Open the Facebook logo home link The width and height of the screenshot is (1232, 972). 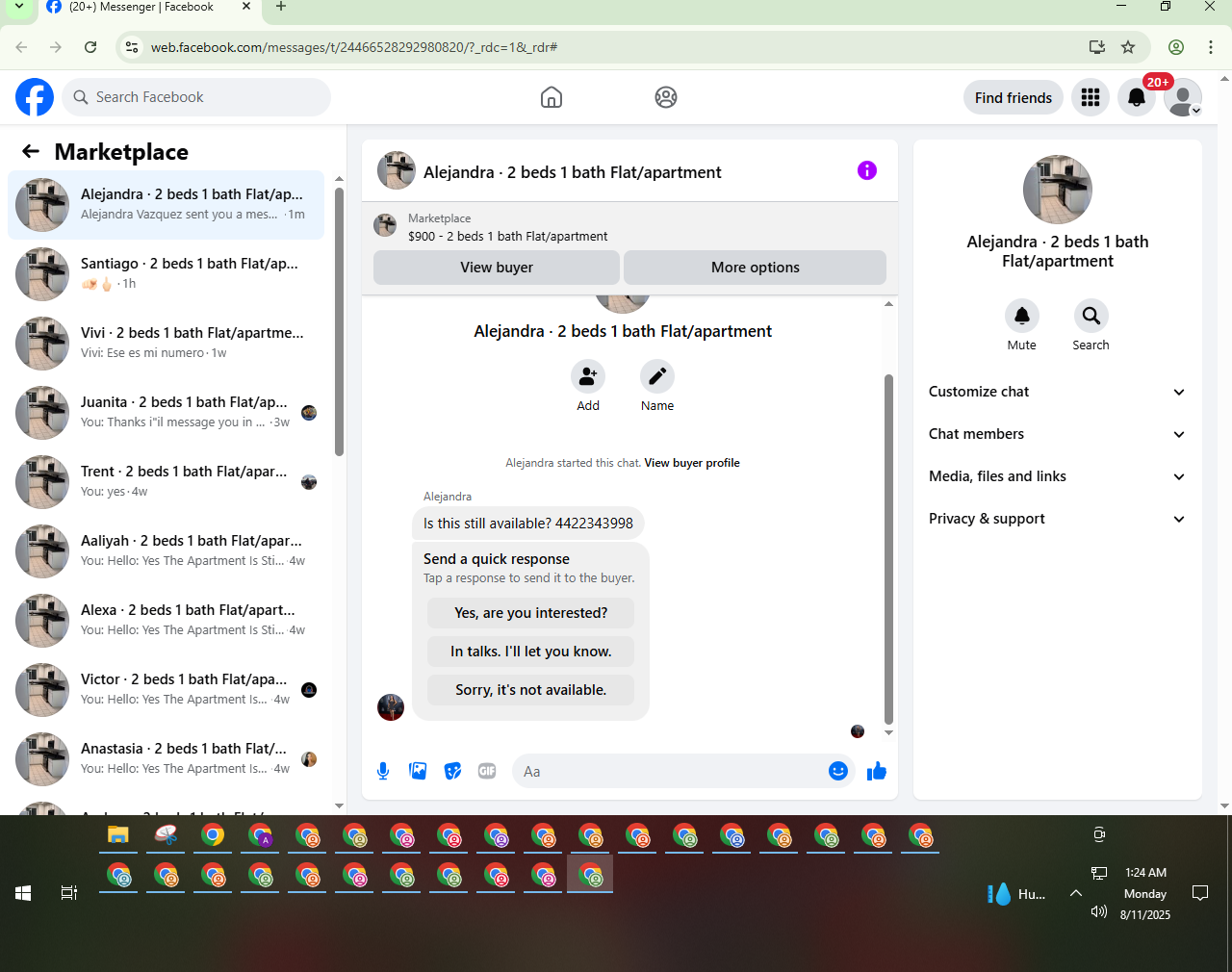35,97
